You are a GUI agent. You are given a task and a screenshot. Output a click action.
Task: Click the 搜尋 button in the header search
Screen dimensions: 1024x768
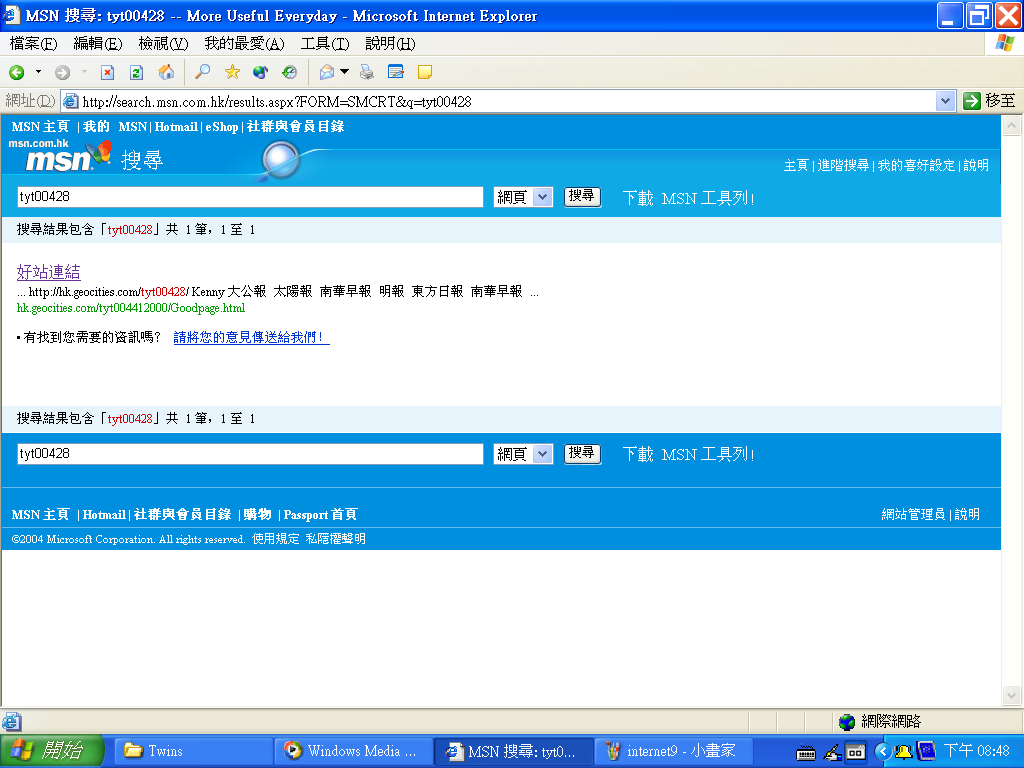[582, 197]
